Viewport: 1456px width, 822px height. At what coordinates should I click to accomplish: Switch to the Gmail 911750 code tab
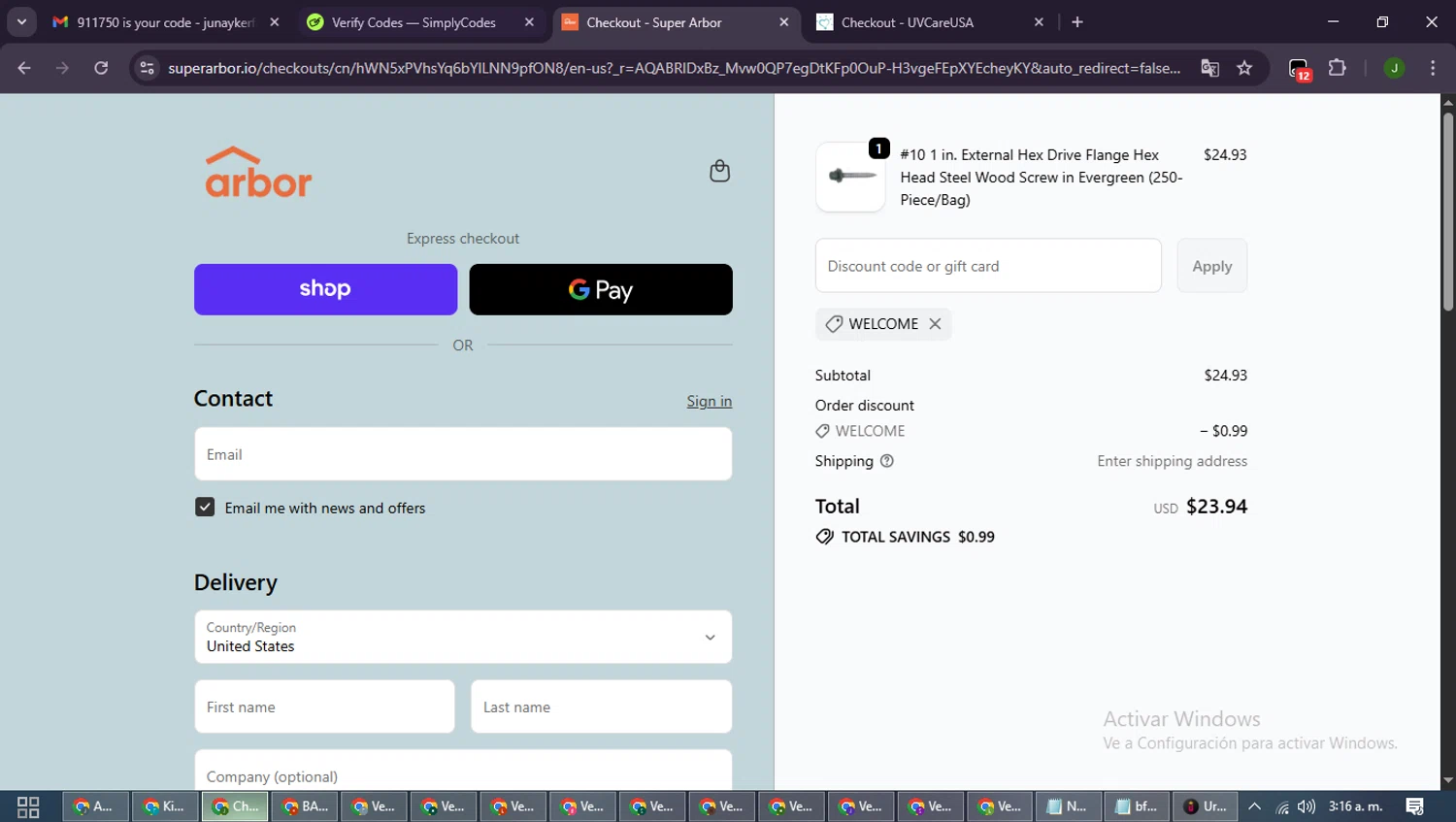[165, 22]
